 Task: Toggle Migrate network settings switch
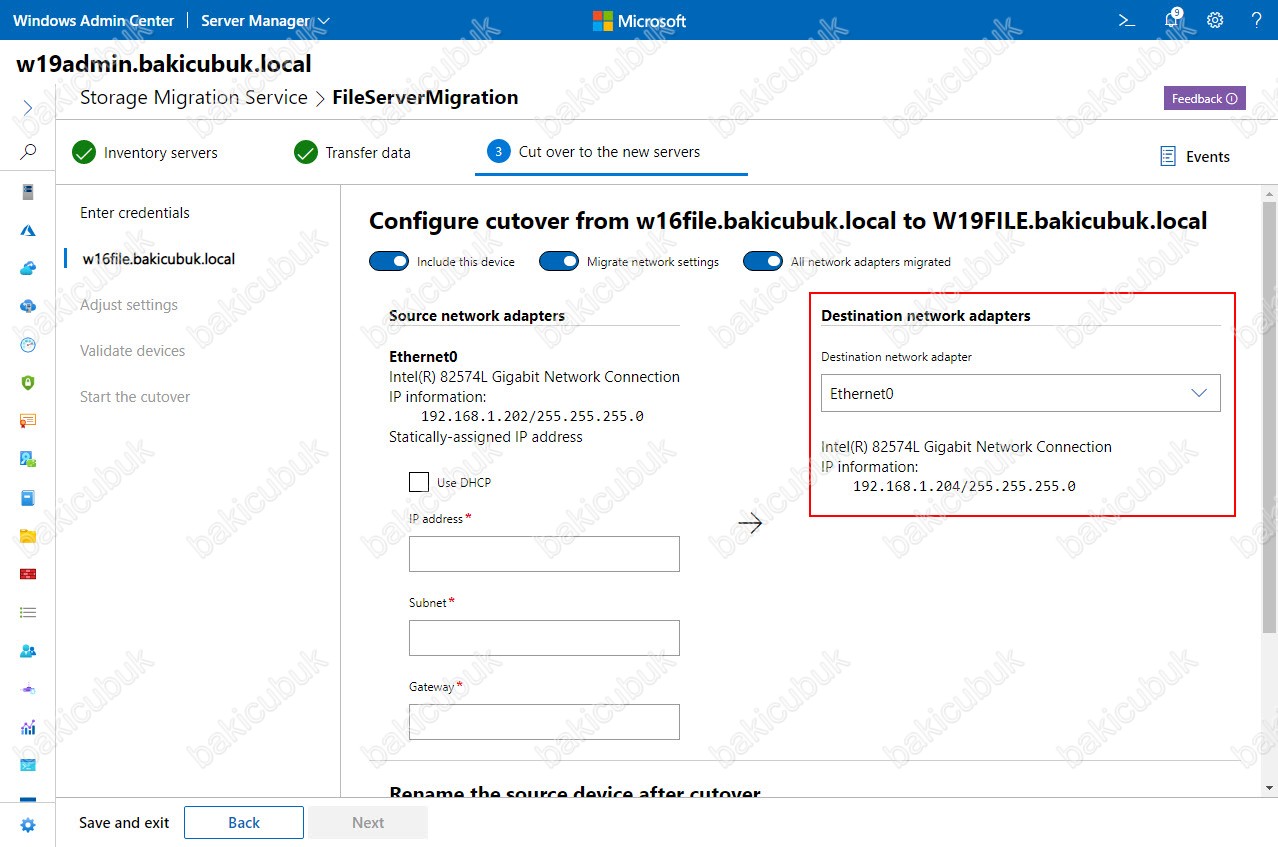click(559, 261)
